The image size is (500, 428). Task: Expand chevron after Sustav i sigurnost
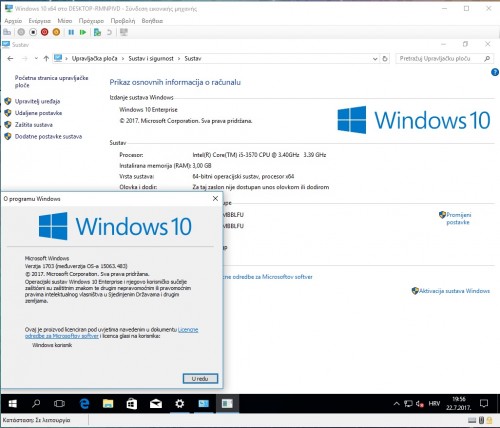click(x=179, y=59)
